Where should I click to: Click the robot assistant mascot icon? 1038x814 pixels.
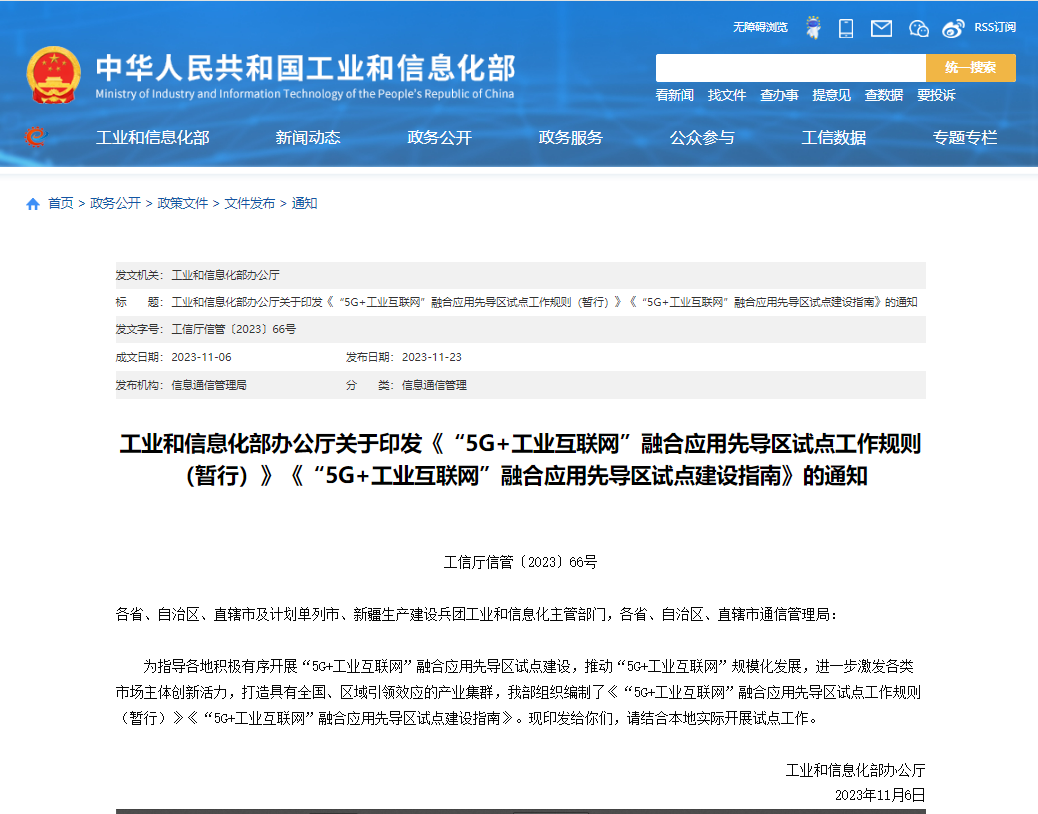(813, 28)
